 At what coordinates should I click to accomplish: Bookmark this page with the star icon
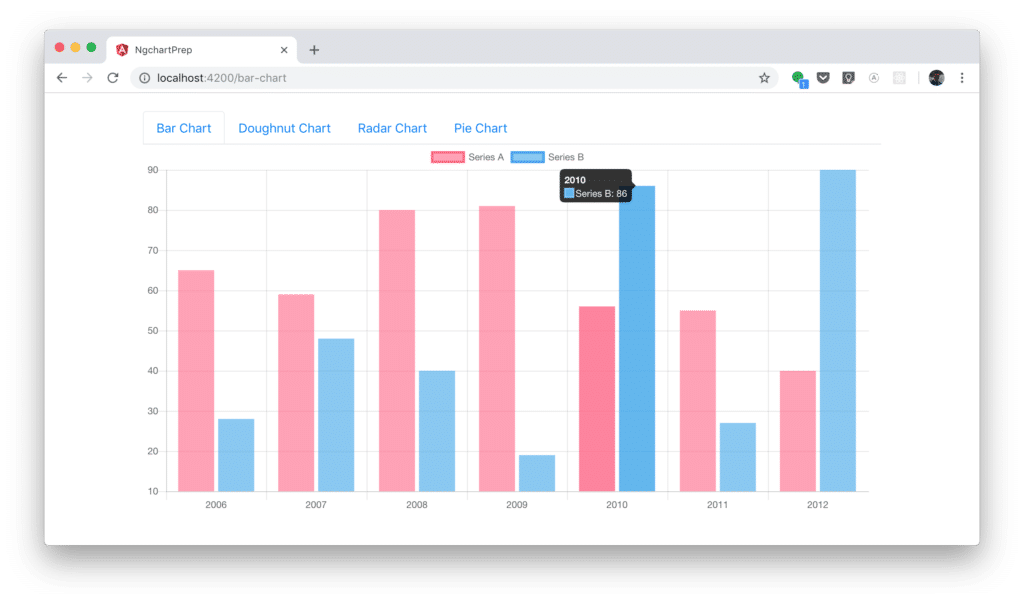764,78
